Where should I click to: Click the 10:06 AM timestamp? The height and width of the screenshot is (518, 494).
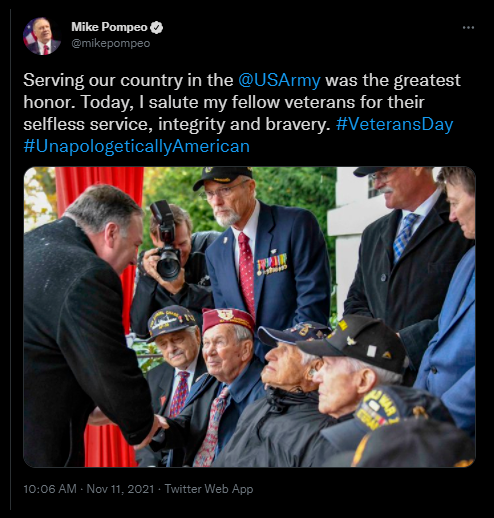coord(50,489)
